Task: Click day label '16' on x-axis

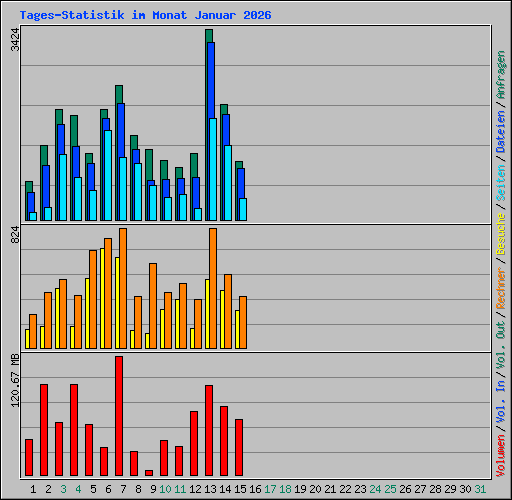Action: tap(255, 489)
